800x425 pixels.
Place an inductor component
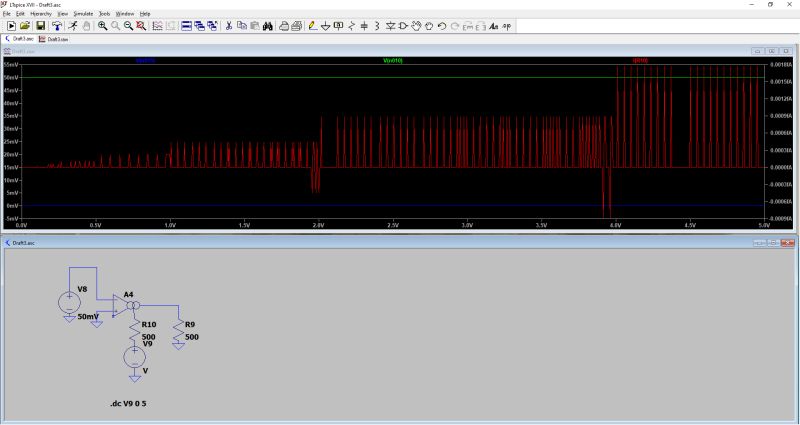pos(377,26)
